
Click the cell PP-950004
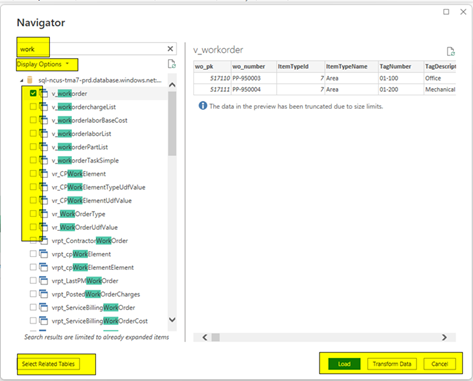[253, 89]
